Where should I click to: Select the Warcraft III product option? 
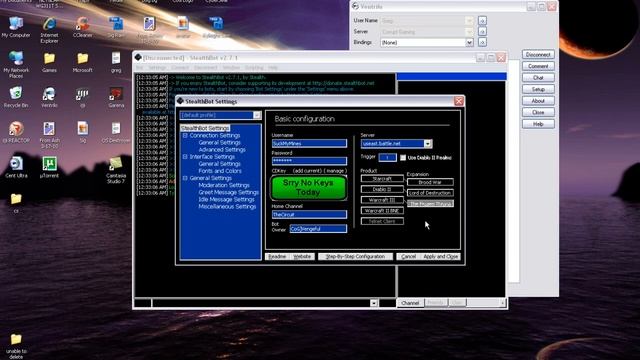382,200
